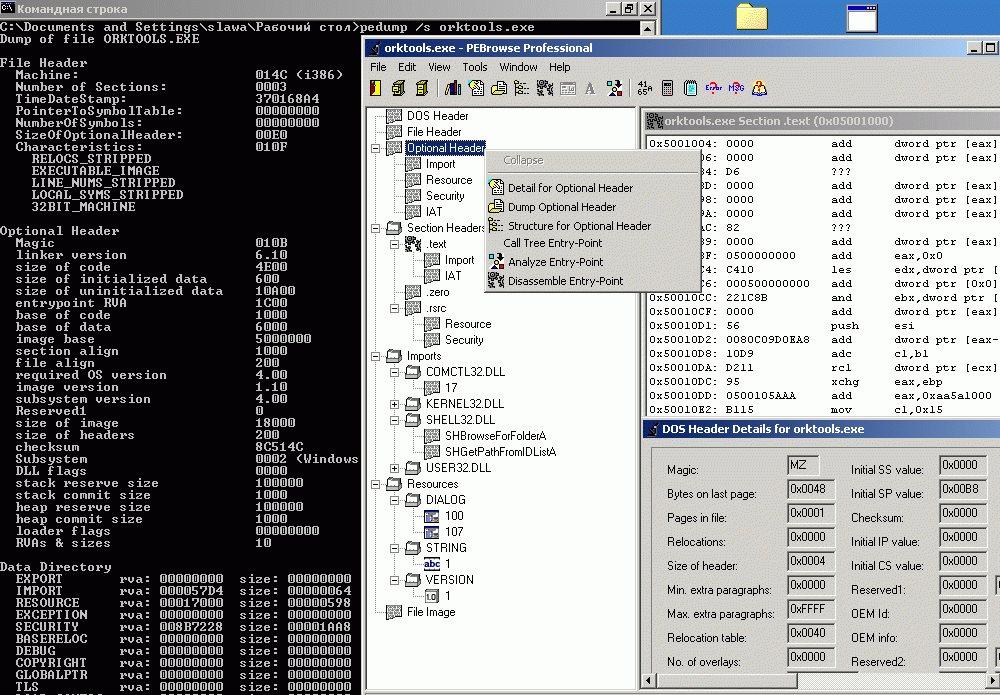Expand the KERNEL32.DLL import node
This screenshot has height=695, width=1000.
pos(395,404)
